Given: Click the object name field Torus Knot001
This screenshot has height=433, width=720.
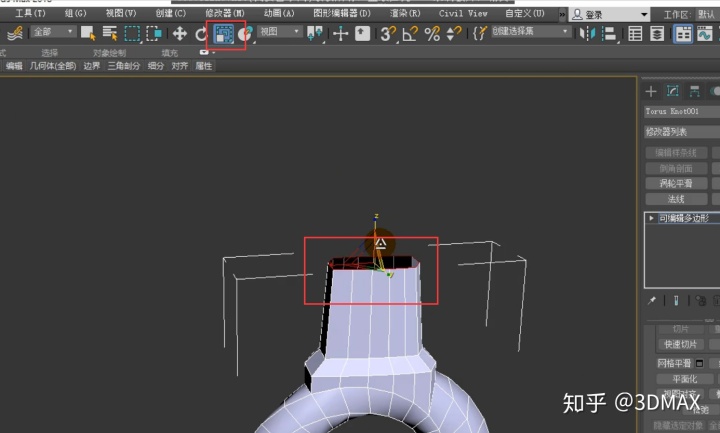Looking at the screenshot, I should [x=682, y=112].
